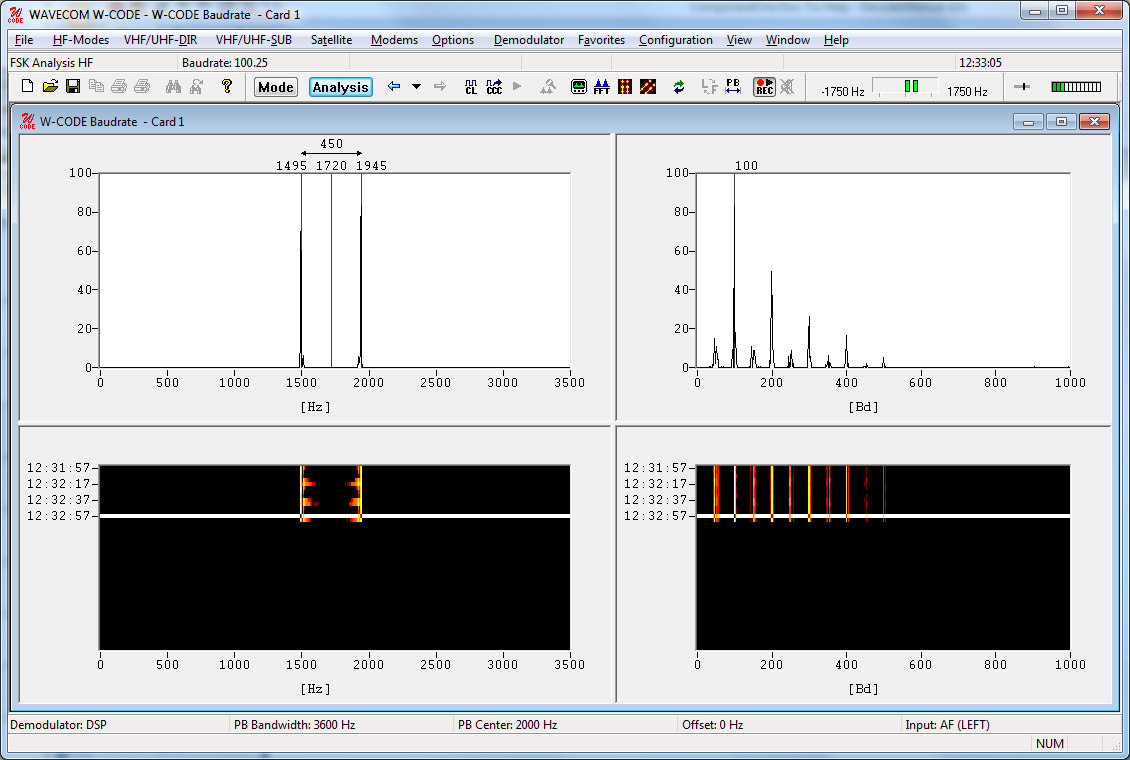Click the Find Next icon beside binoculars

tap(196, 86)
